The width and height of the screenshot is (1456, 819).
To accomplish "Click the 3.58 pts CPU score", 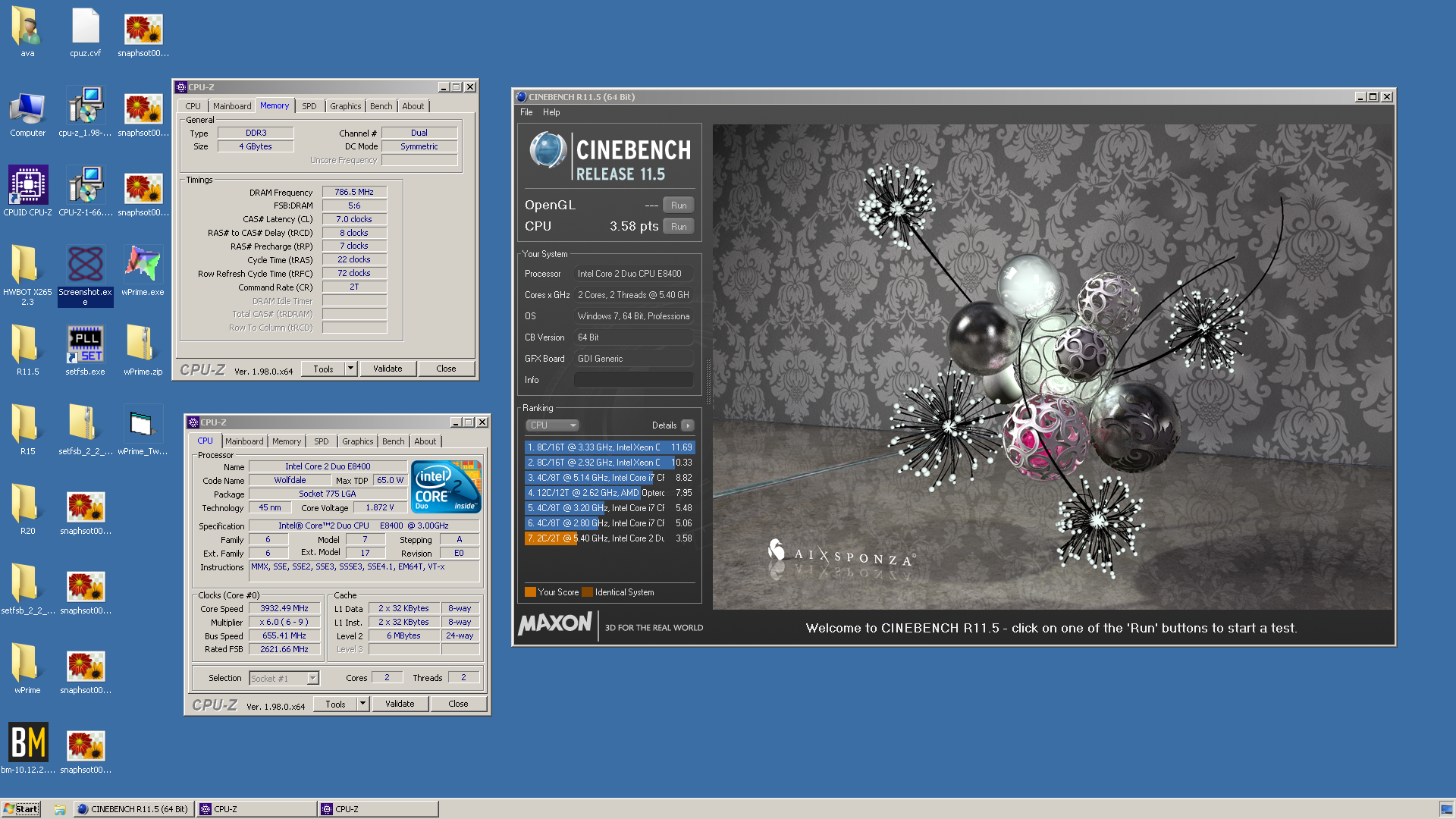I will 634,227.
